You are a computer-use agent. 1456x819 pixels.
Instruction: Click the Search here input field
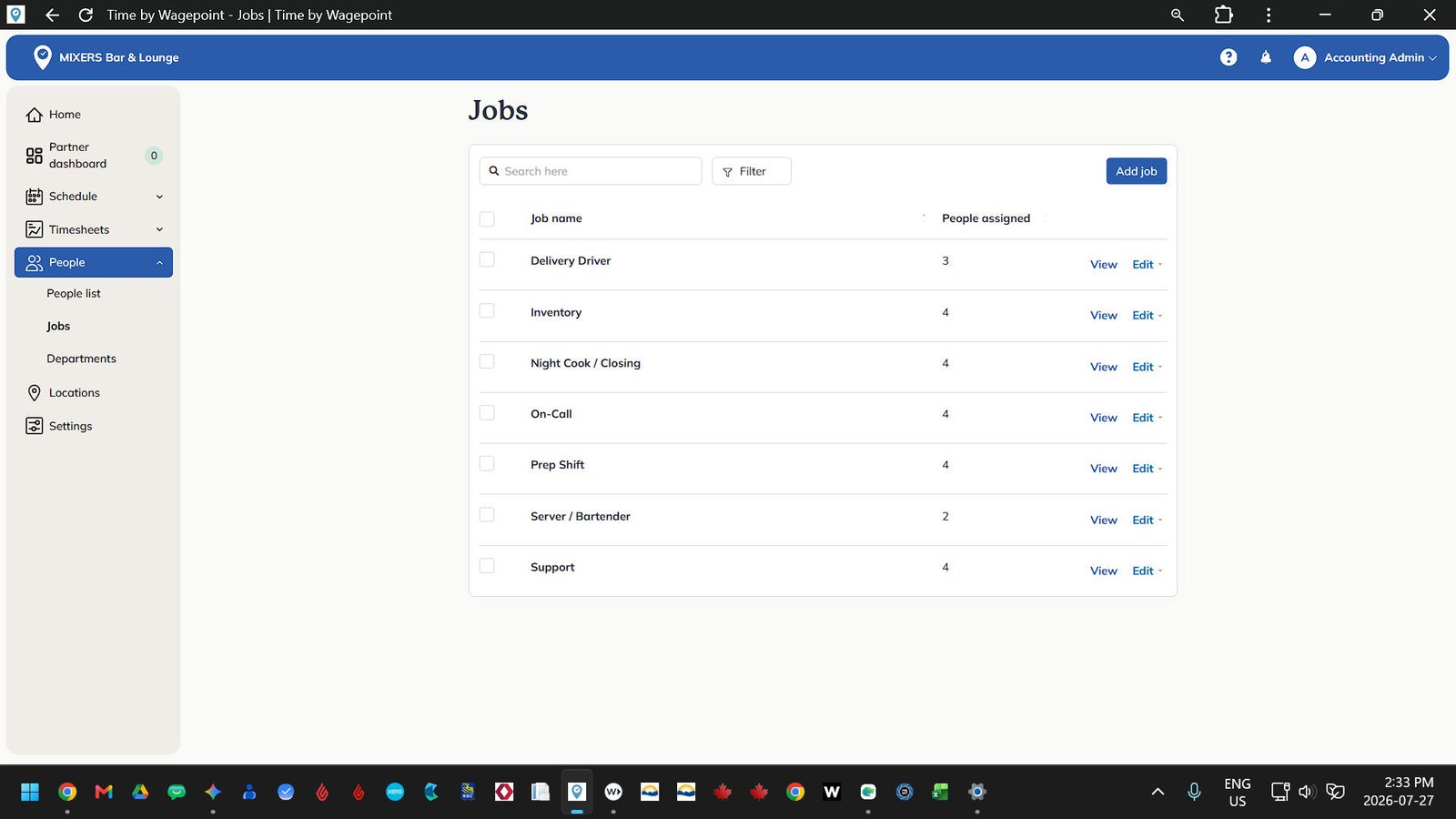(x=591, y=171)
